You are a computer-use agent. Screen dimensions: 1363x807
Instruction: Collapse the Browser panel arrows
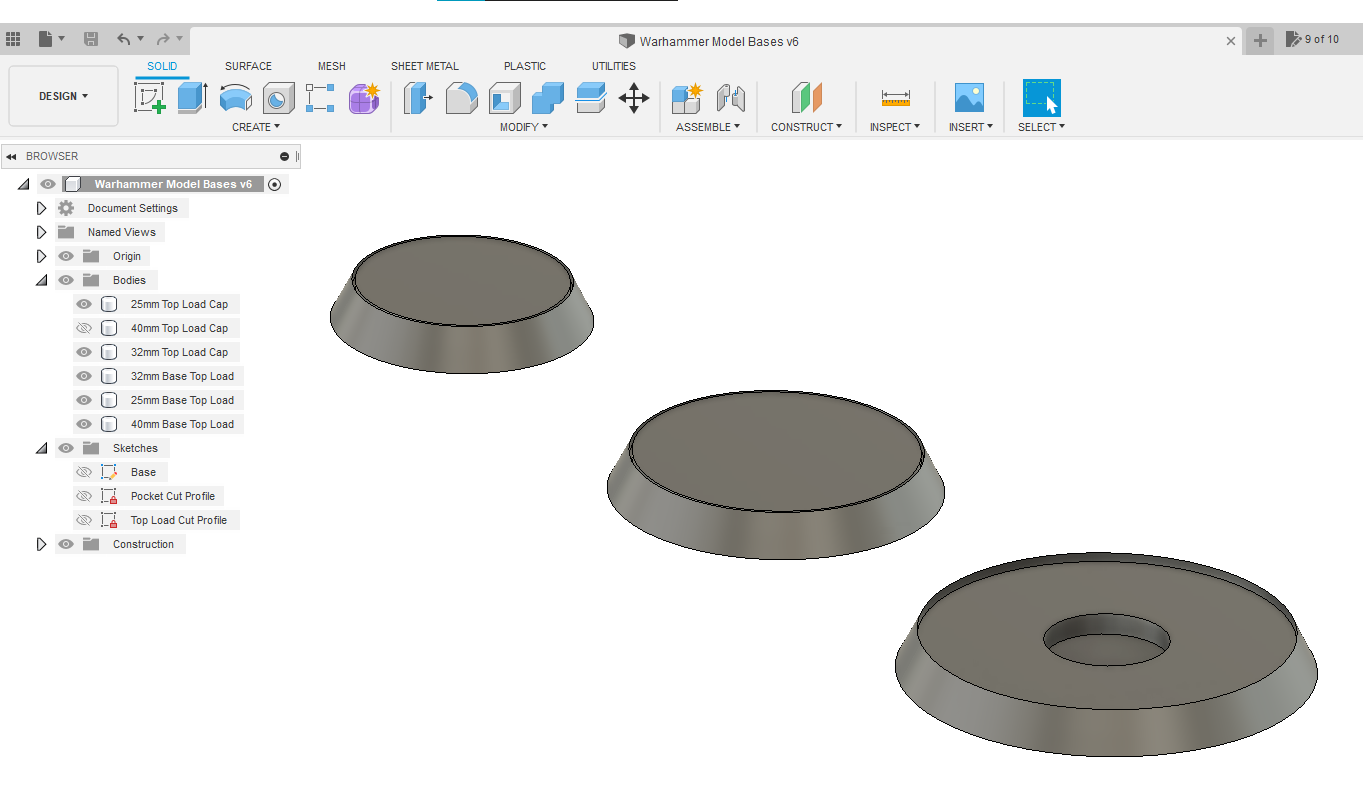coord(11,156)
